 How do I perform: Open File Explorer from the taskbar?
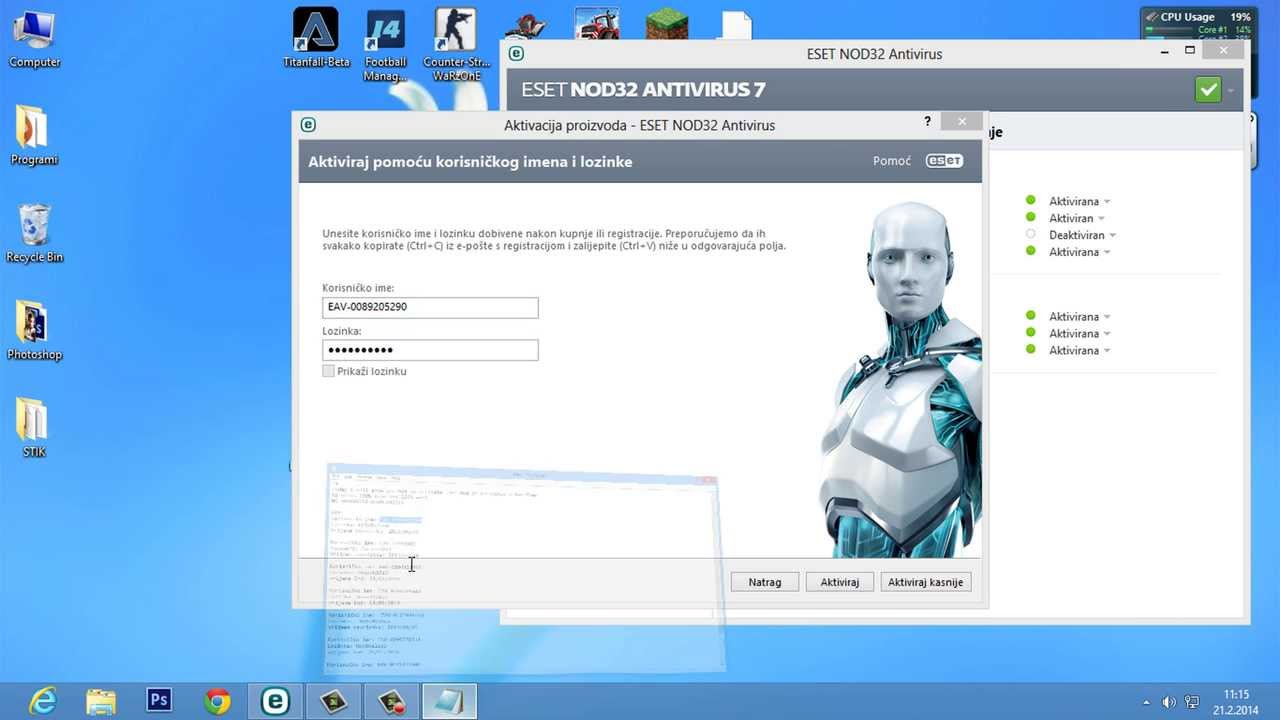click(x=101, y=701)
